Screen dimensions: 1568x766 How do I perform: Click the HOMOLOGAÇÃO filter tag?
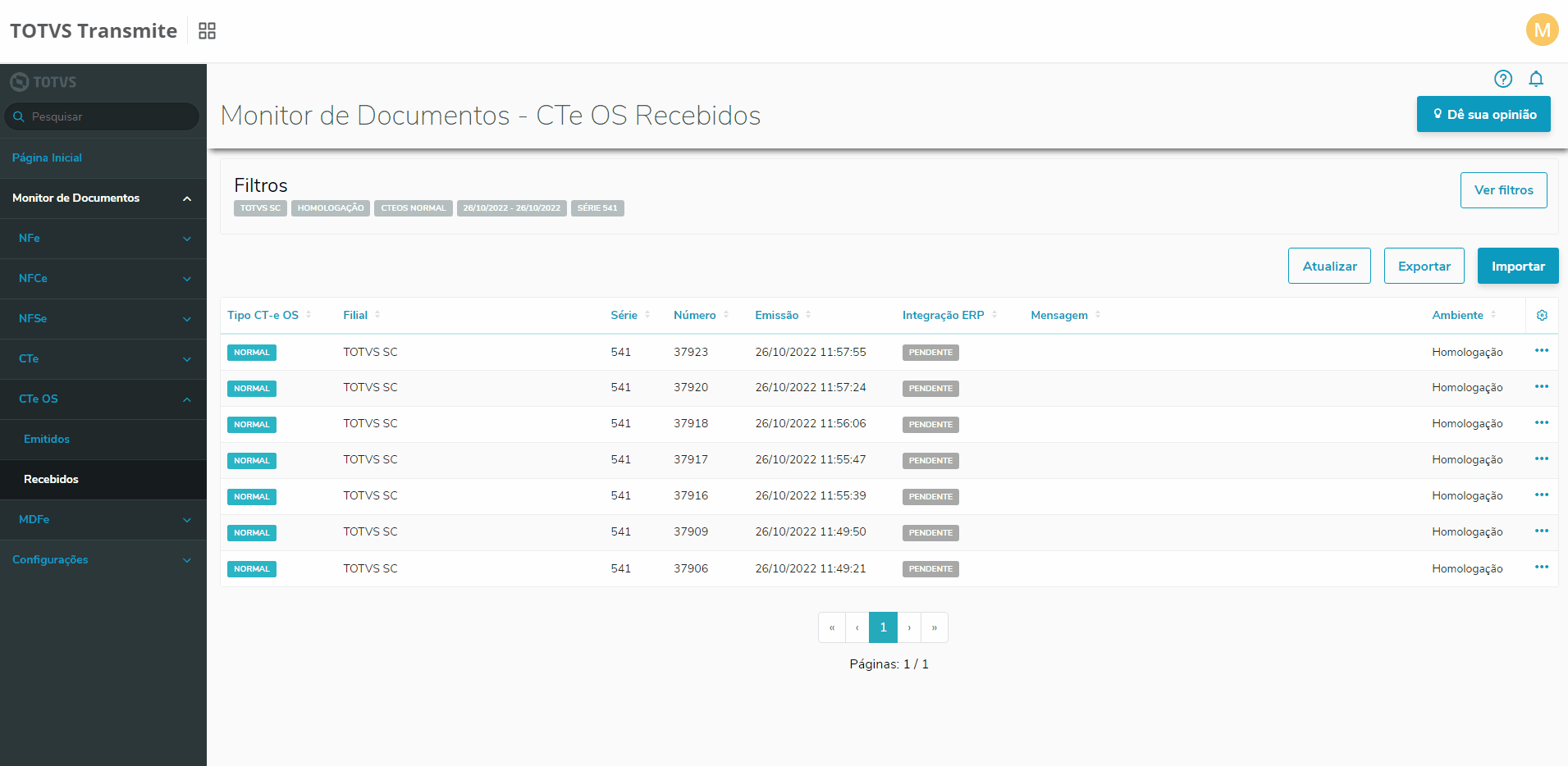click(331, 208)
